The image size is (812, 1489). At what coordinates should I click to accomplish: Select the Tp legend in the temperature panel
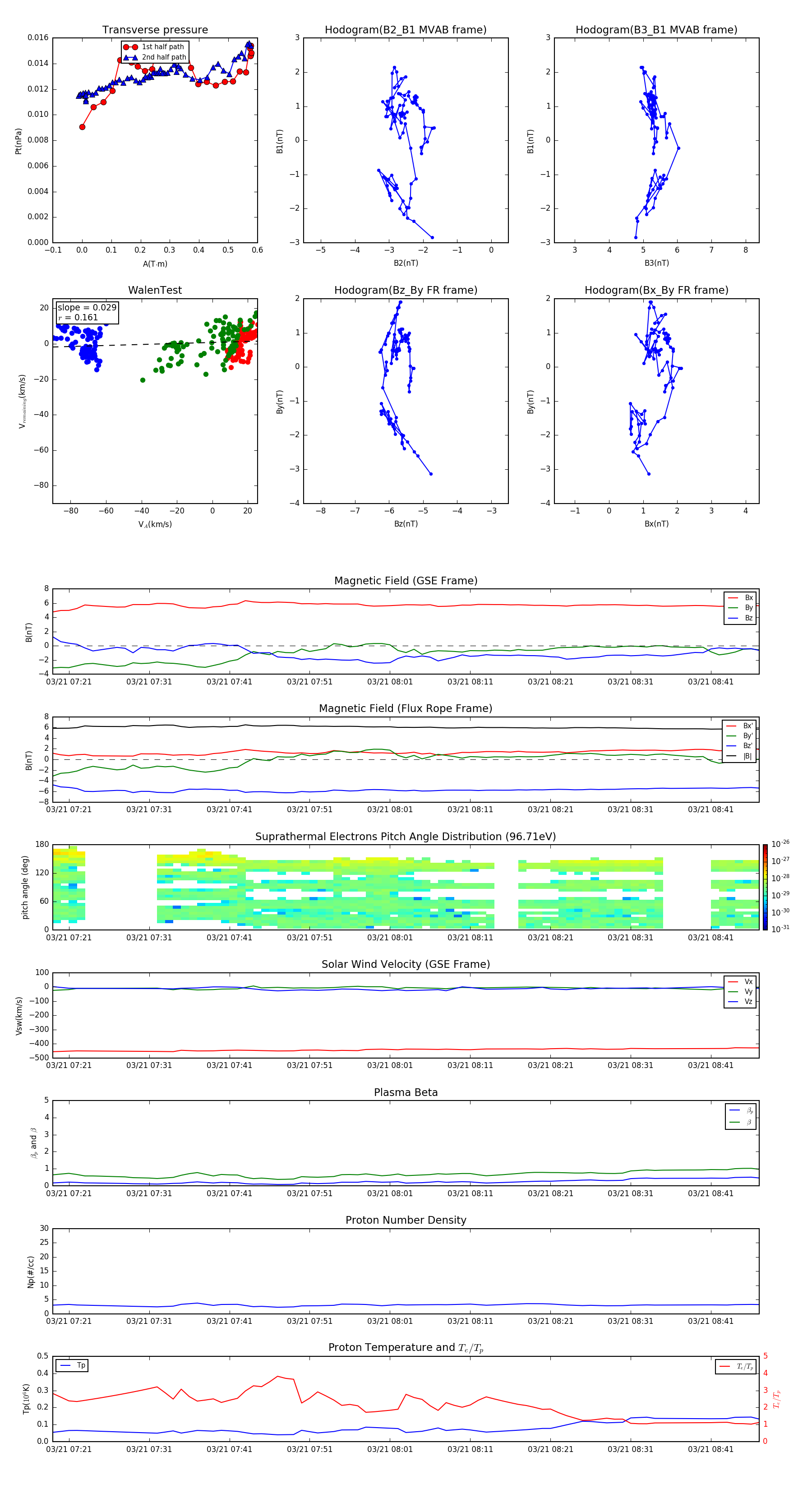click(72, 1366)
